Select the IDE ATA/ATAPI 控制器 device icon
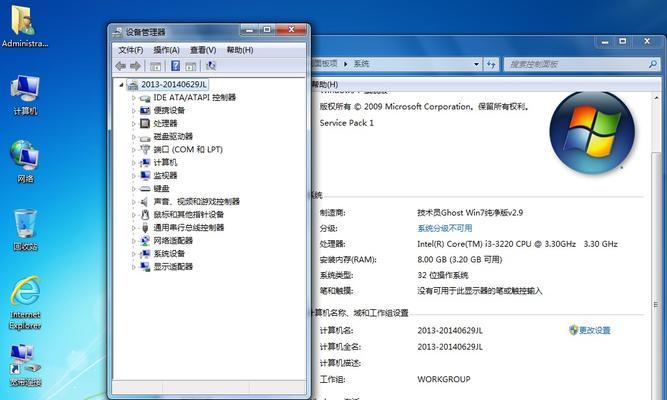This screenshot has width=667, height=400. pos(145,98)
